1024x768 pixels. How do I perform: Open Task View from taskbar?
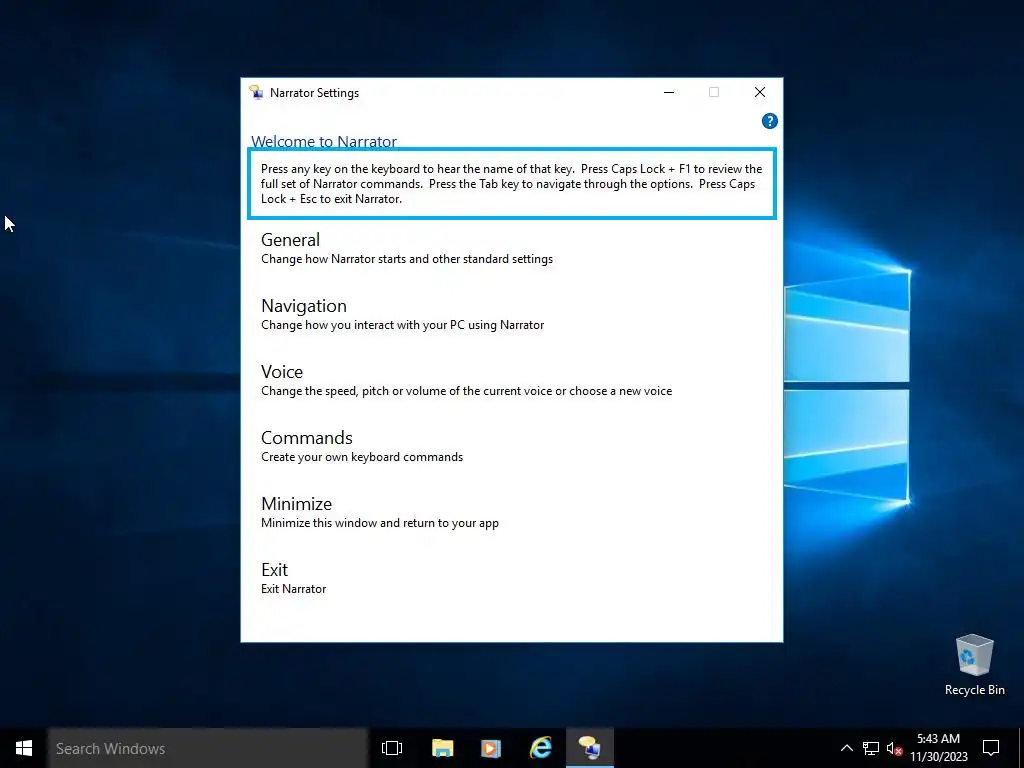pyautogui.click(x=392, y=748)
